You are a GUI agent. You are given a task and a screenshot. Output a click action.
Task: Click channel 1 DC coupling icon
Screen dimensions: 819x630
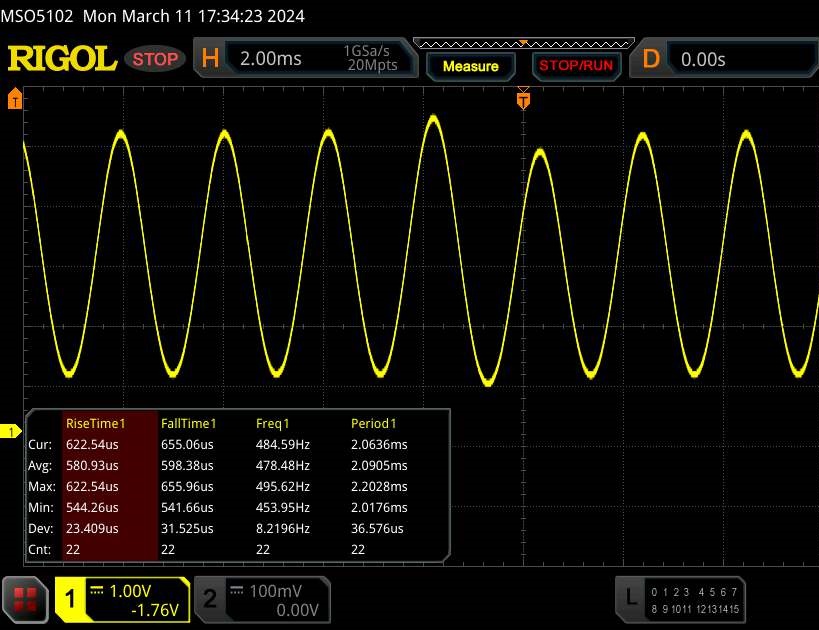97,591
